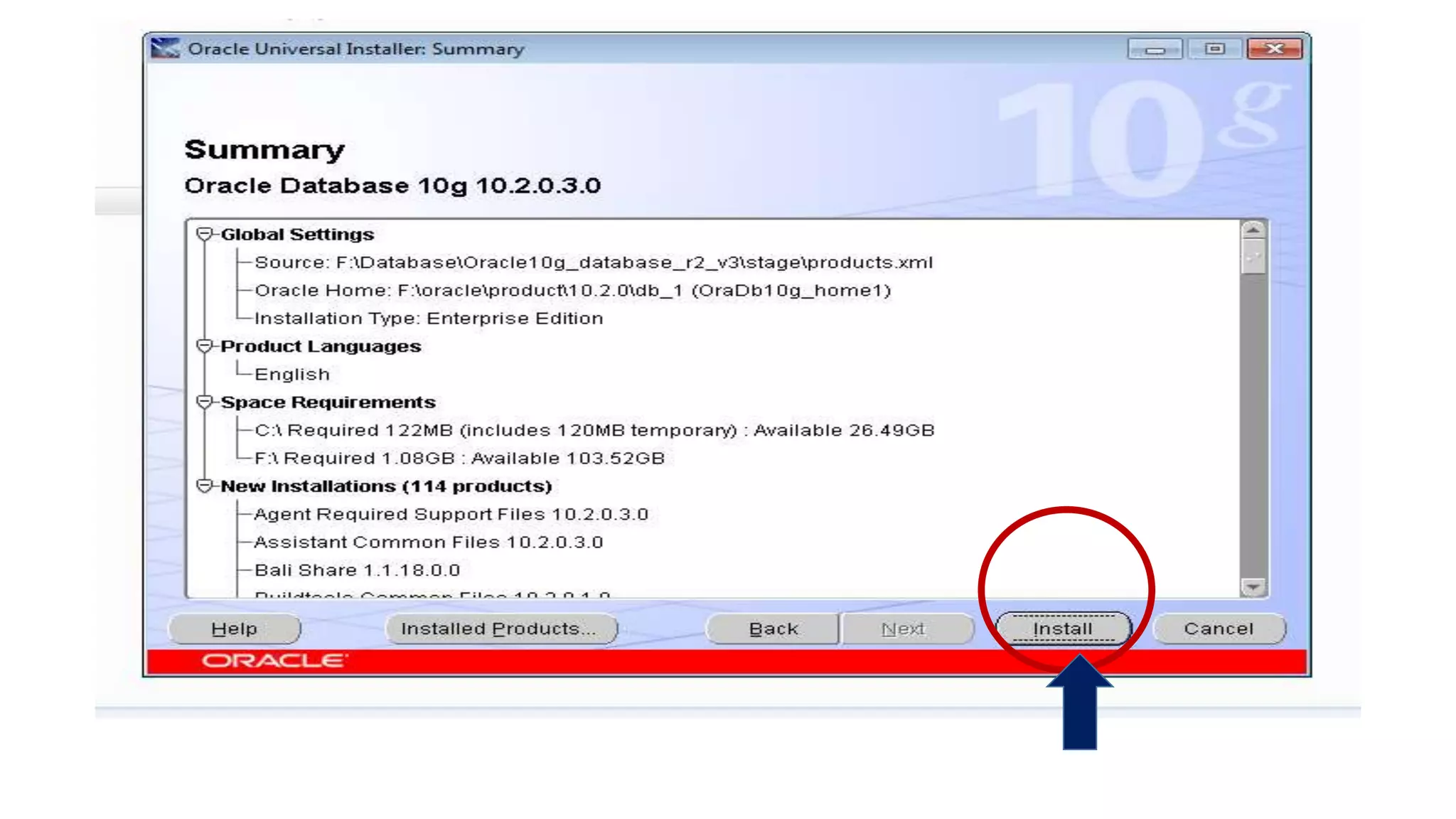Click the summary list scrollbar thumb

tap(1253, 257)
